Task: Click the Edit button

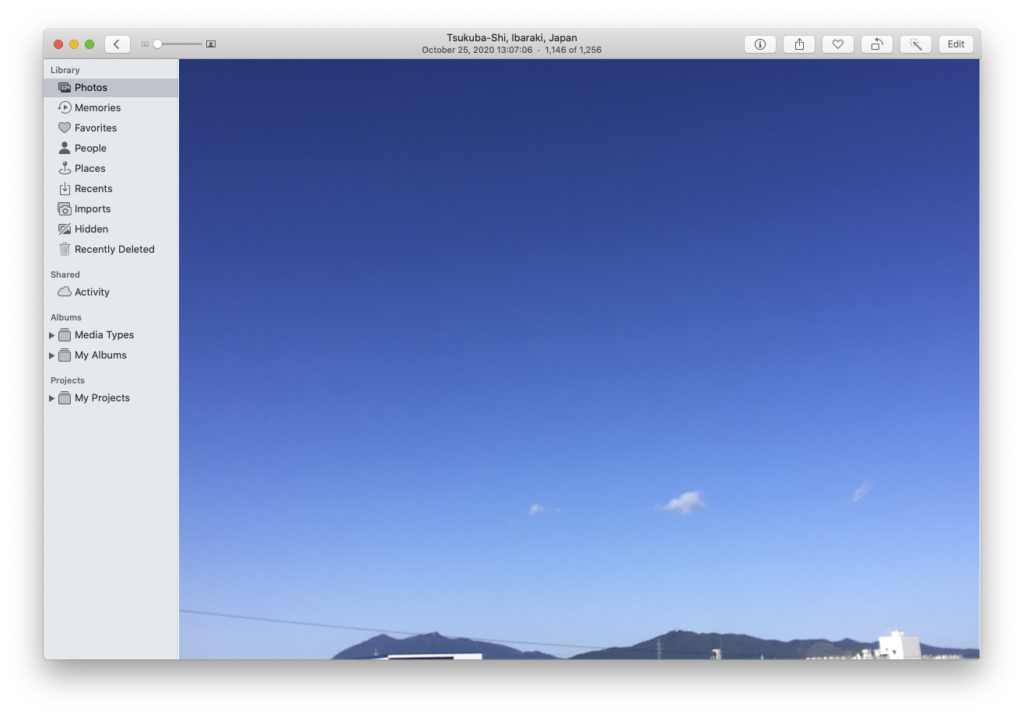Action: (956, 44)
